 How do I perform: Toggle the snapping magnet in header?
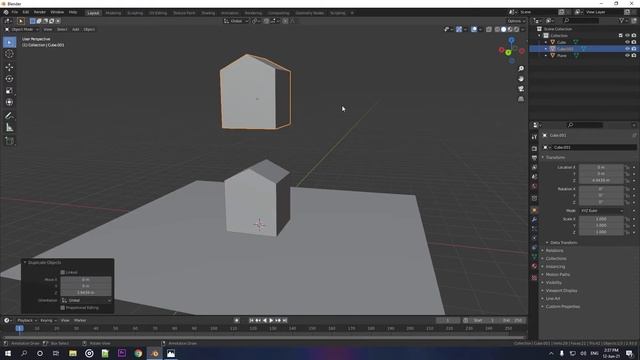tap(266, 21)
